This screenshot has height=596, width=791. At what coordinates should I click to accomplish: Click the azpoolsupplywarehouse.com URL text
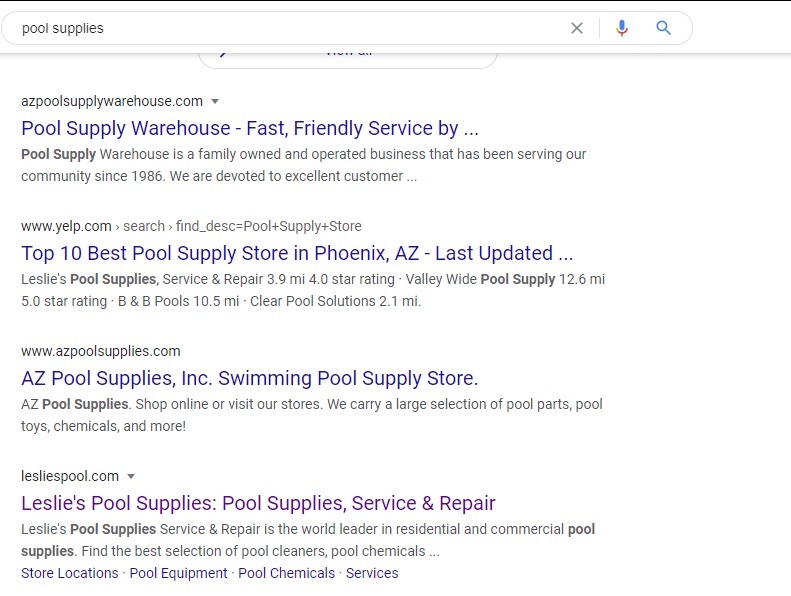pyautogui.click(x=112, y=101)
